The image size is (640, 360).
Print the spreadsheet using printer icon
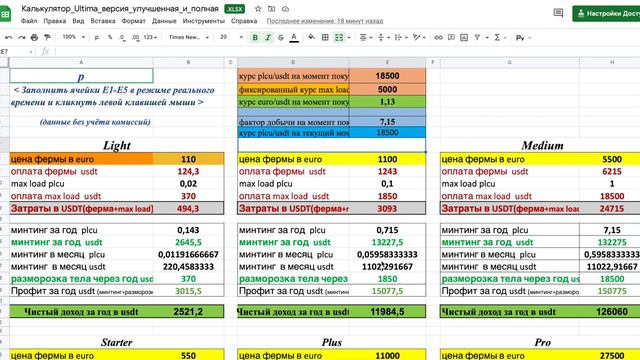[x=34, y=38]
